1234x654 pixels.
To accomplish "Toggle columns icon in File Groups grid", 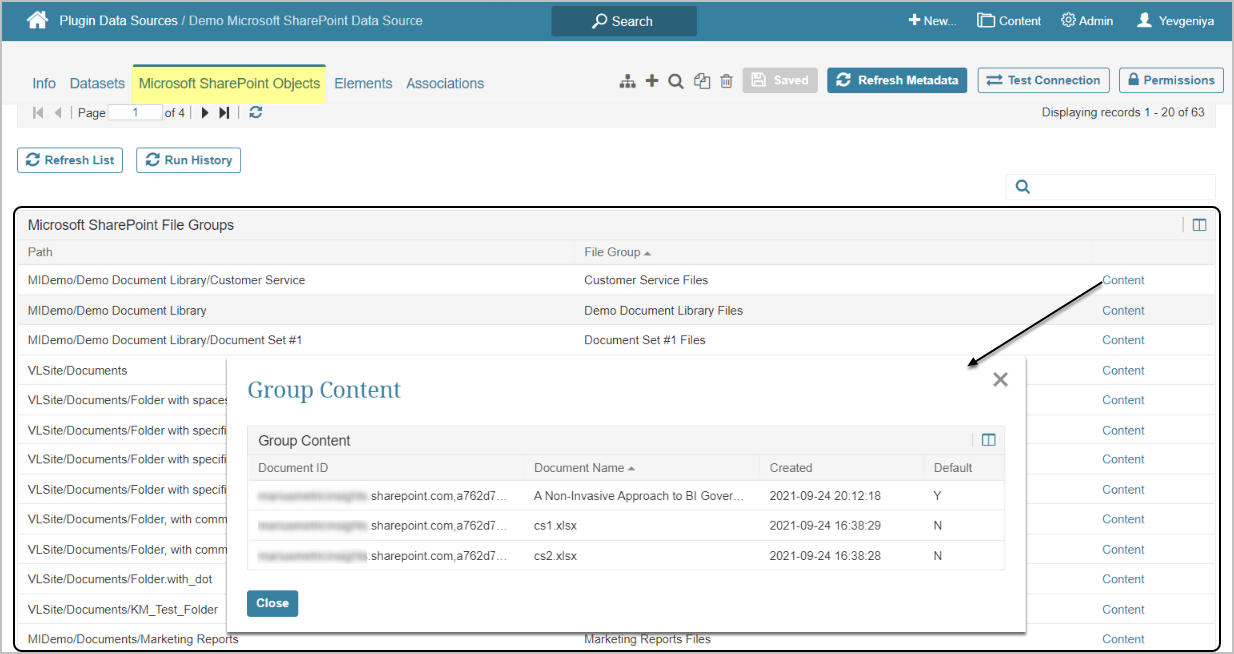I will tap(1199, 225).
